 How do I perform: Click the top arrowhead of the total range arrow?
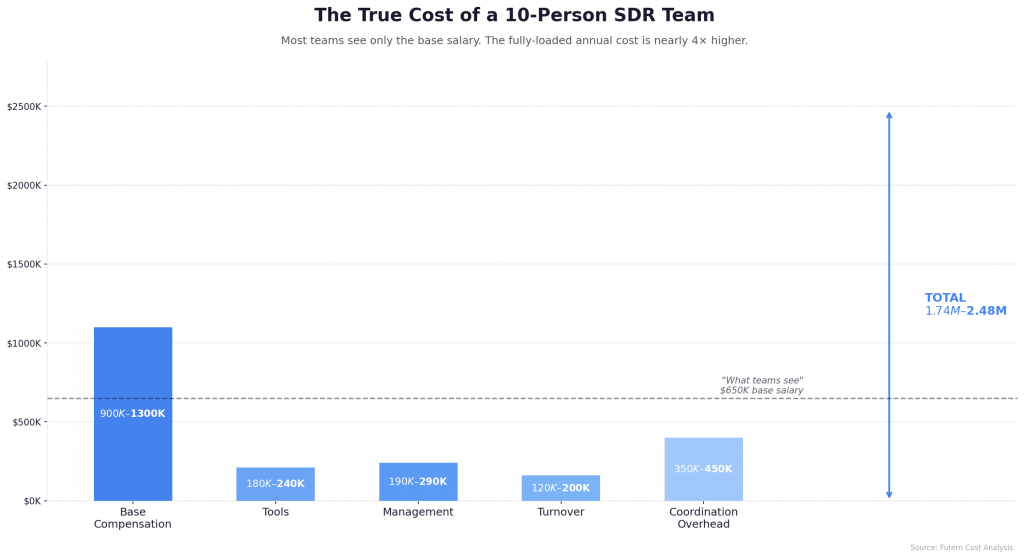[x=889, y=116]
